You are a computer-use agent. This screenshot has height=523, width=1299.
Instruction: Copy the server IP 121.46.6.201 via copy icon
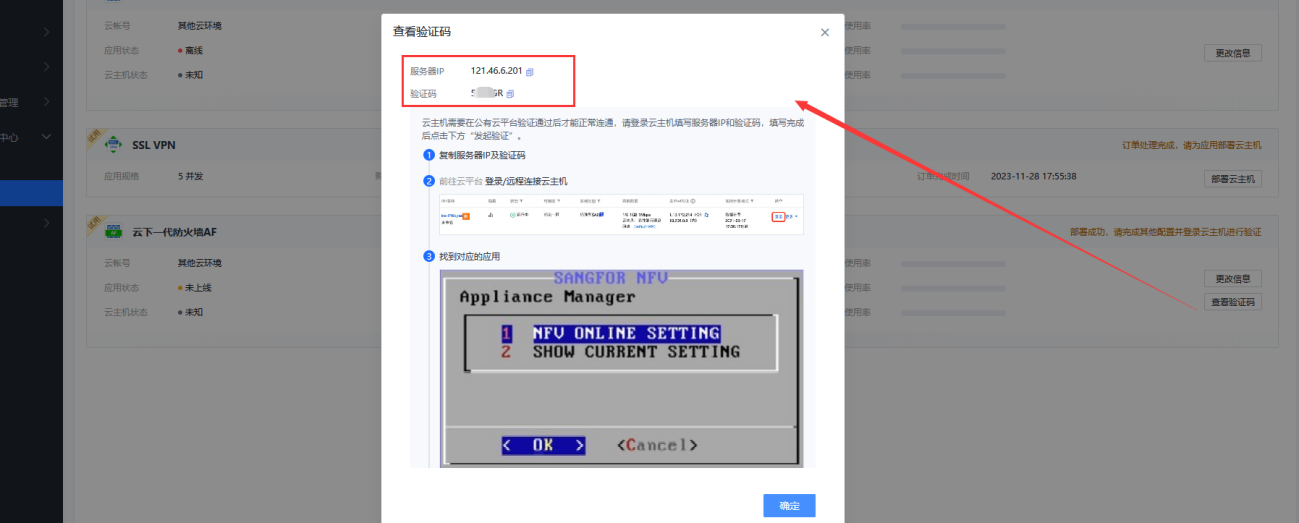[530, 72]
